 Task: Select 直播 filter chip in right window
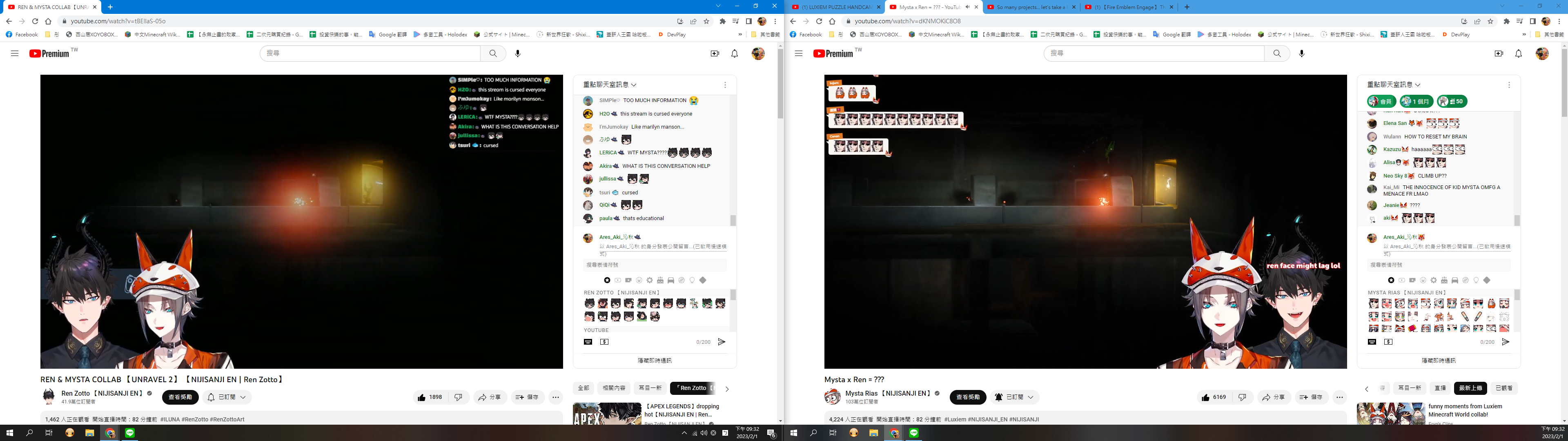pyautogui.click(x=1440, y=388)
